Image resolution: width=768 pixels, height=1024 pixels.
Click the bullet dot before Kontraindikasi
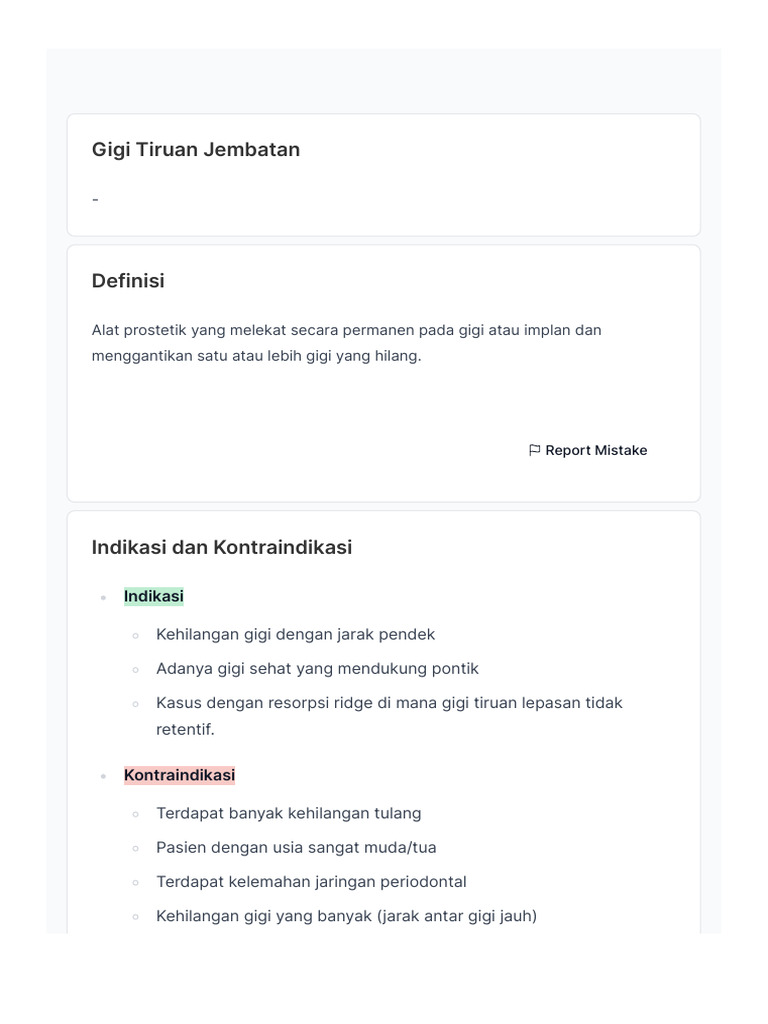tap(103, 776)
